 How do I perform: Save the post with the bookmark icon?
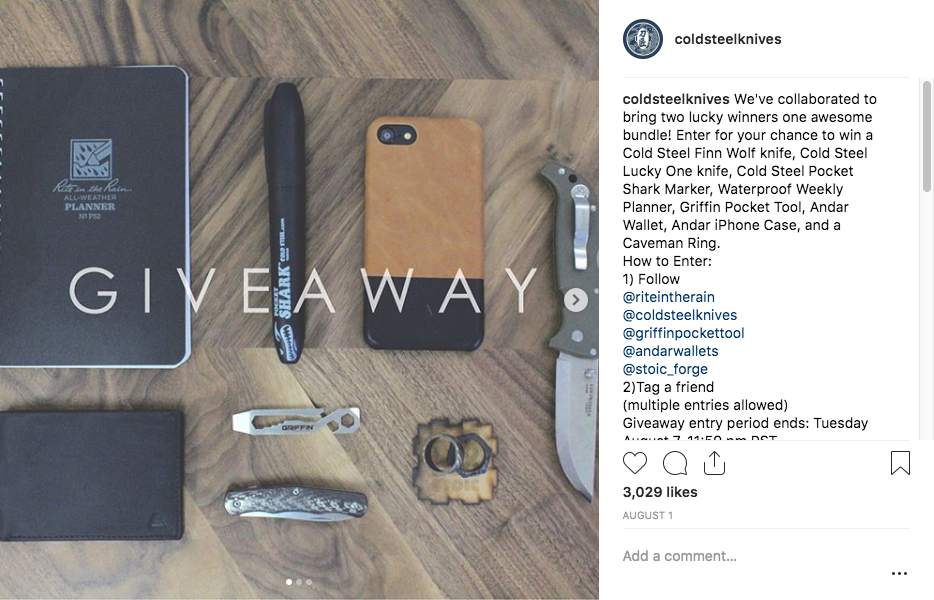pyautogui.click(x=900, y=463)
